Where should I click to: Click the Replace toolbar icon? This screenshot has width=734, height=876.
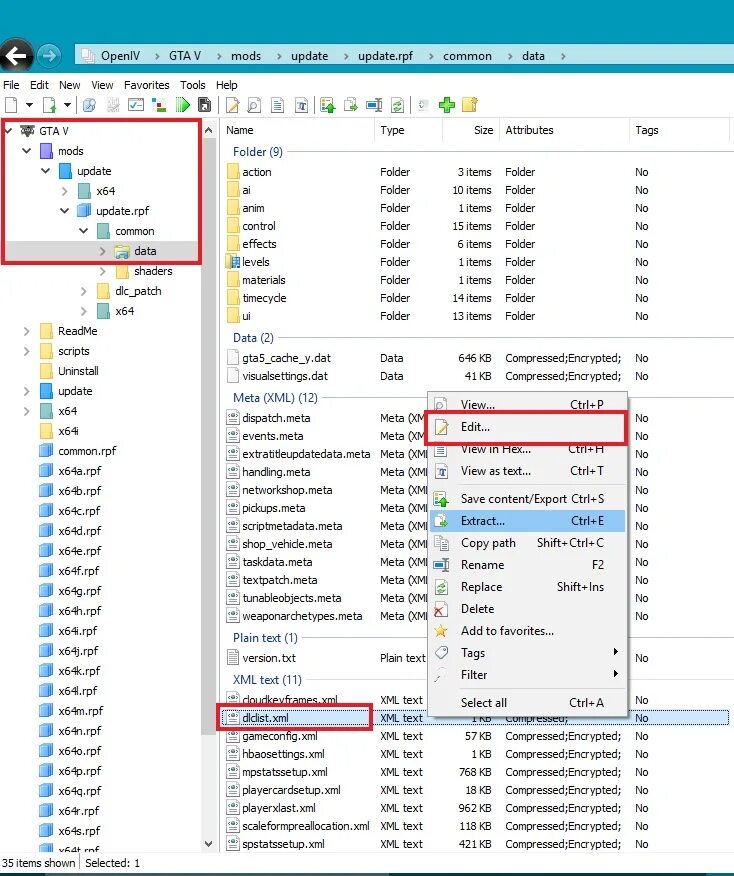[398, 105]
